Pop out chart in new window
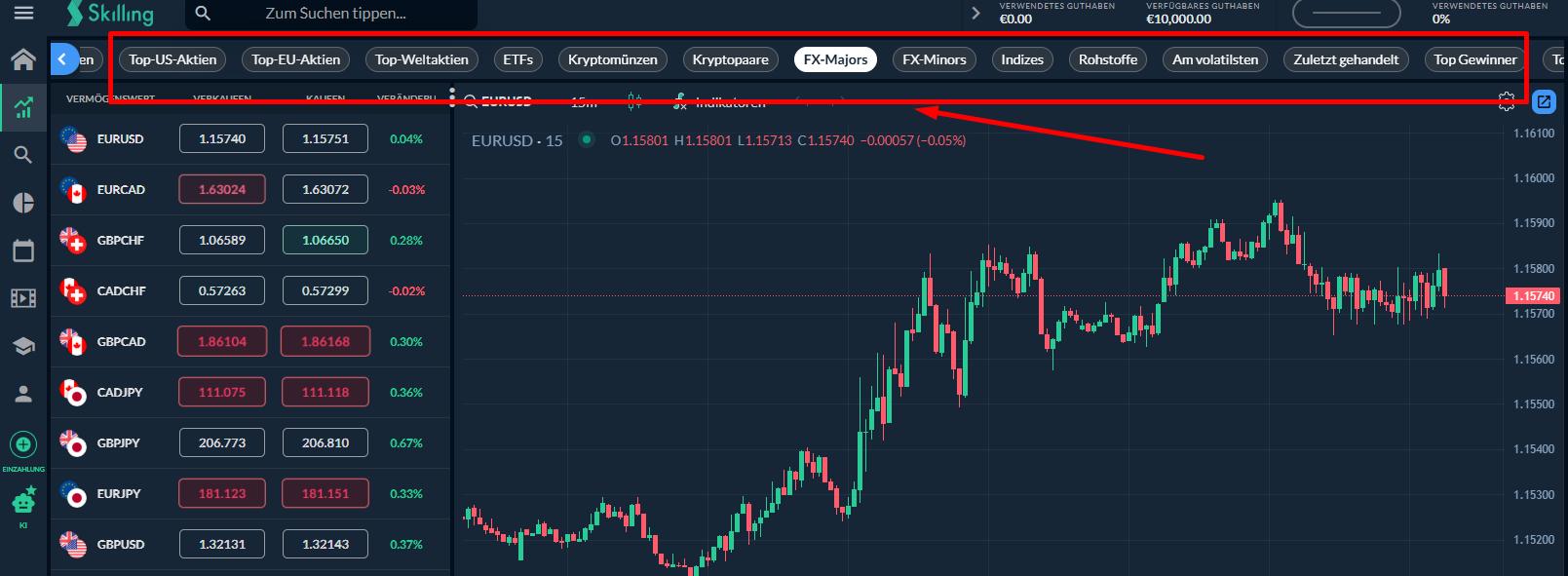The height and width of the screenshot is (576, 1568). tap(1544, 101)
